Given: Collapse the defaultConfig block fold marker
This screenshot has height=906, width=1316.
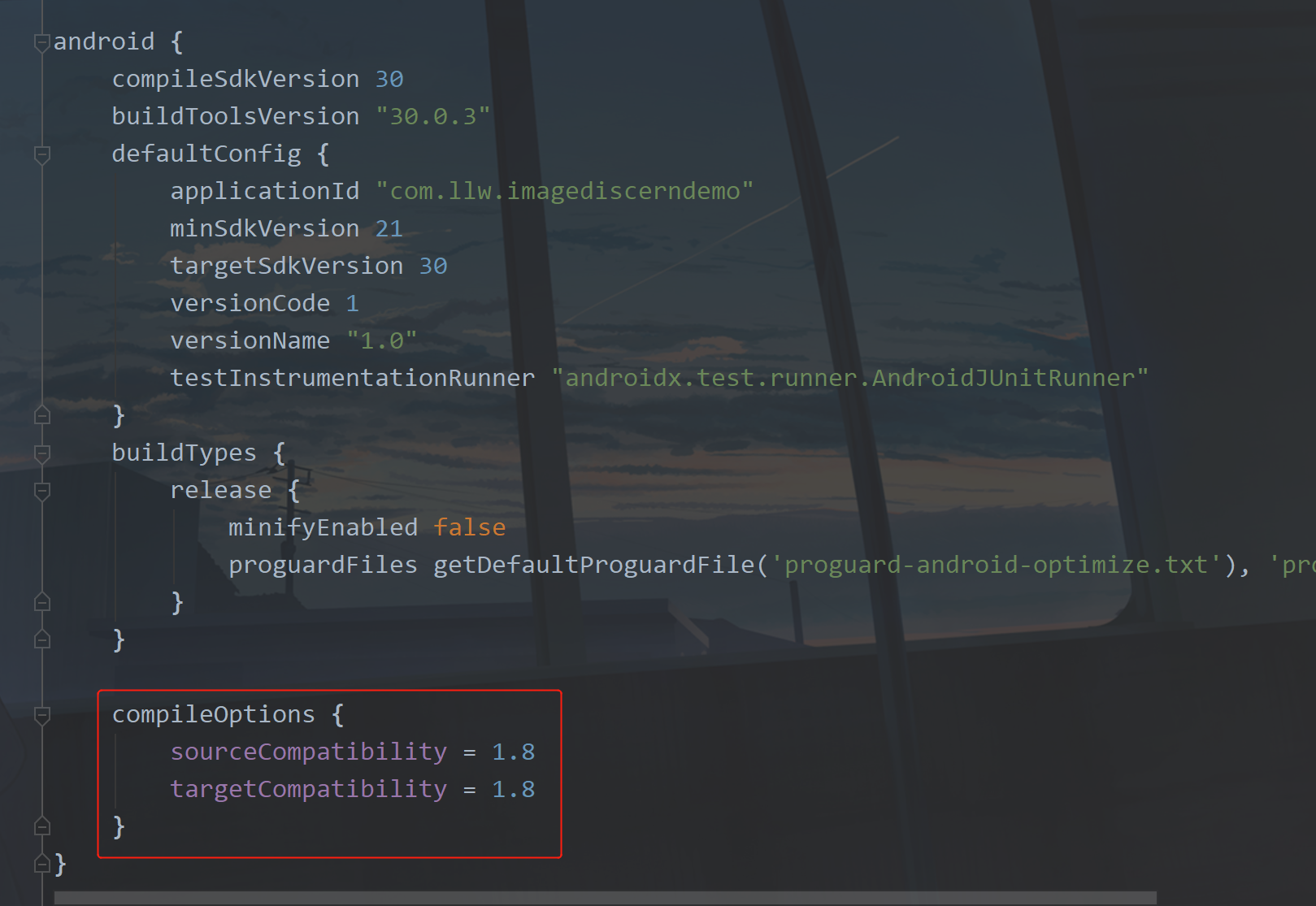Looking at the screenshot, I should pos(42,154).
